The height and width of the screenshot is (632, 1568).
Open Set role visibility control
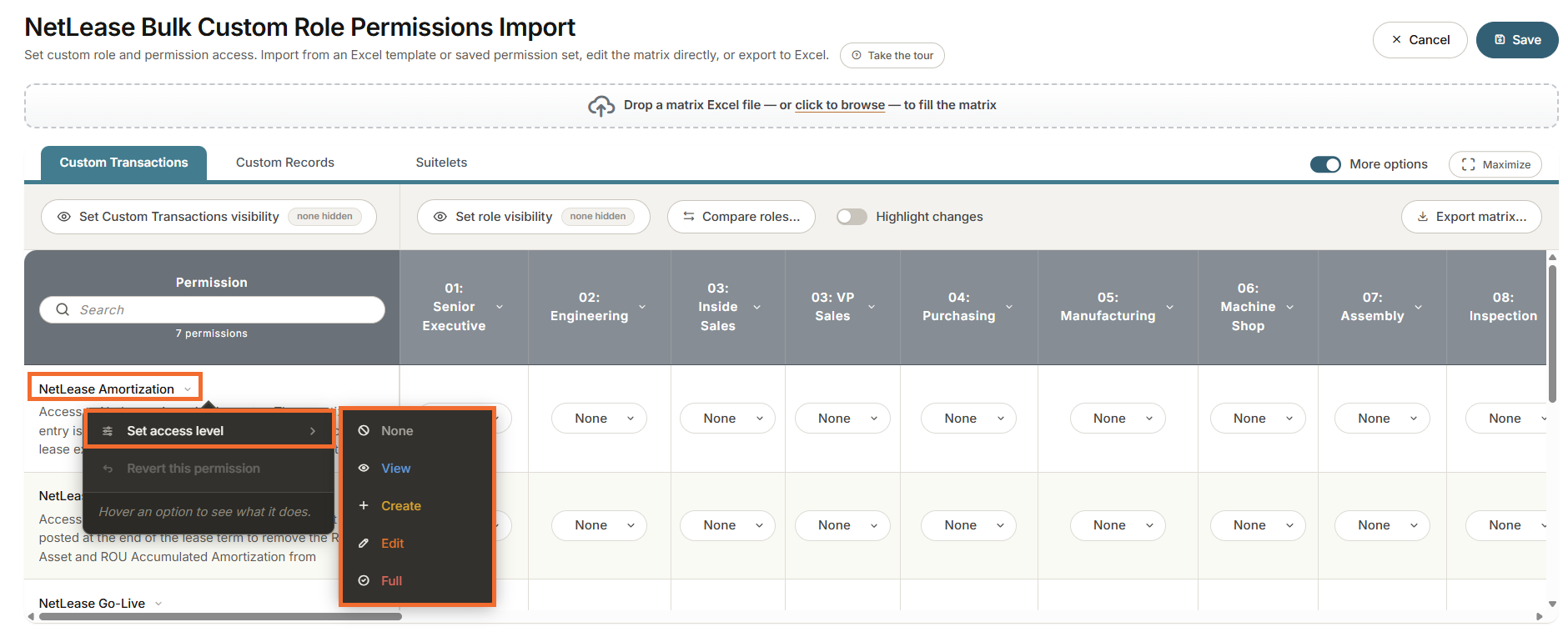[x=533, y=217]
